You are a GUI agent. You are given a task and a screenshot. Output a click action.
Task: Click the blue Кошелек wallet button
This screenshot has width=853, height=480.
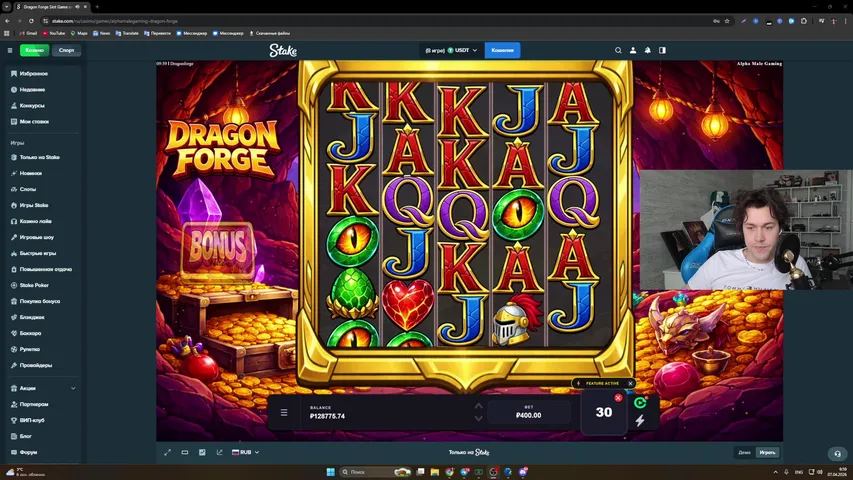(x=500, y=50)
